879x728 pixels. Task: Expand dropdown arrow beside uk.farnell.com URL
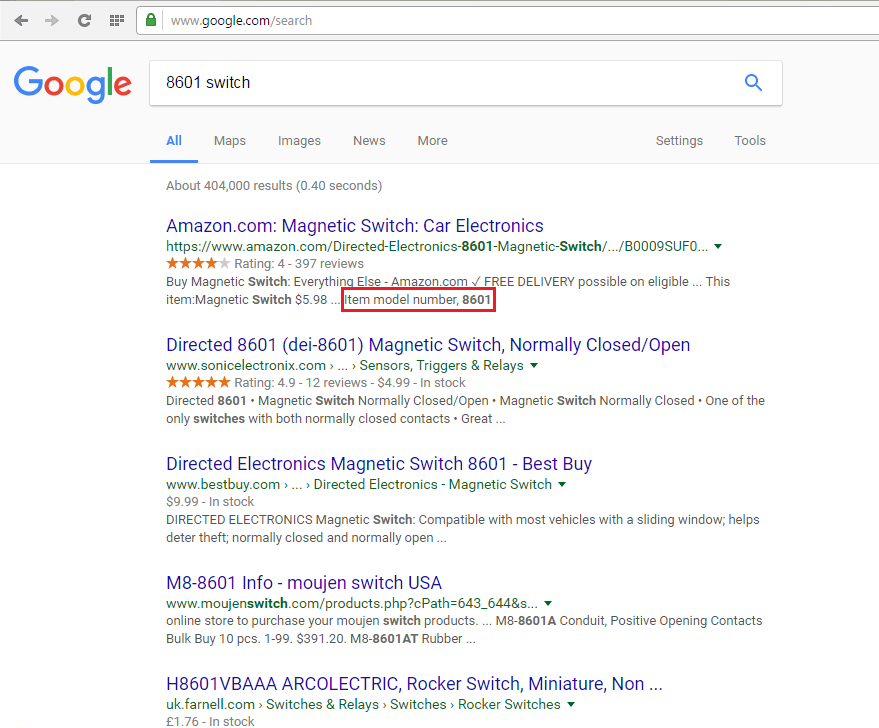[x=571, y=704]
